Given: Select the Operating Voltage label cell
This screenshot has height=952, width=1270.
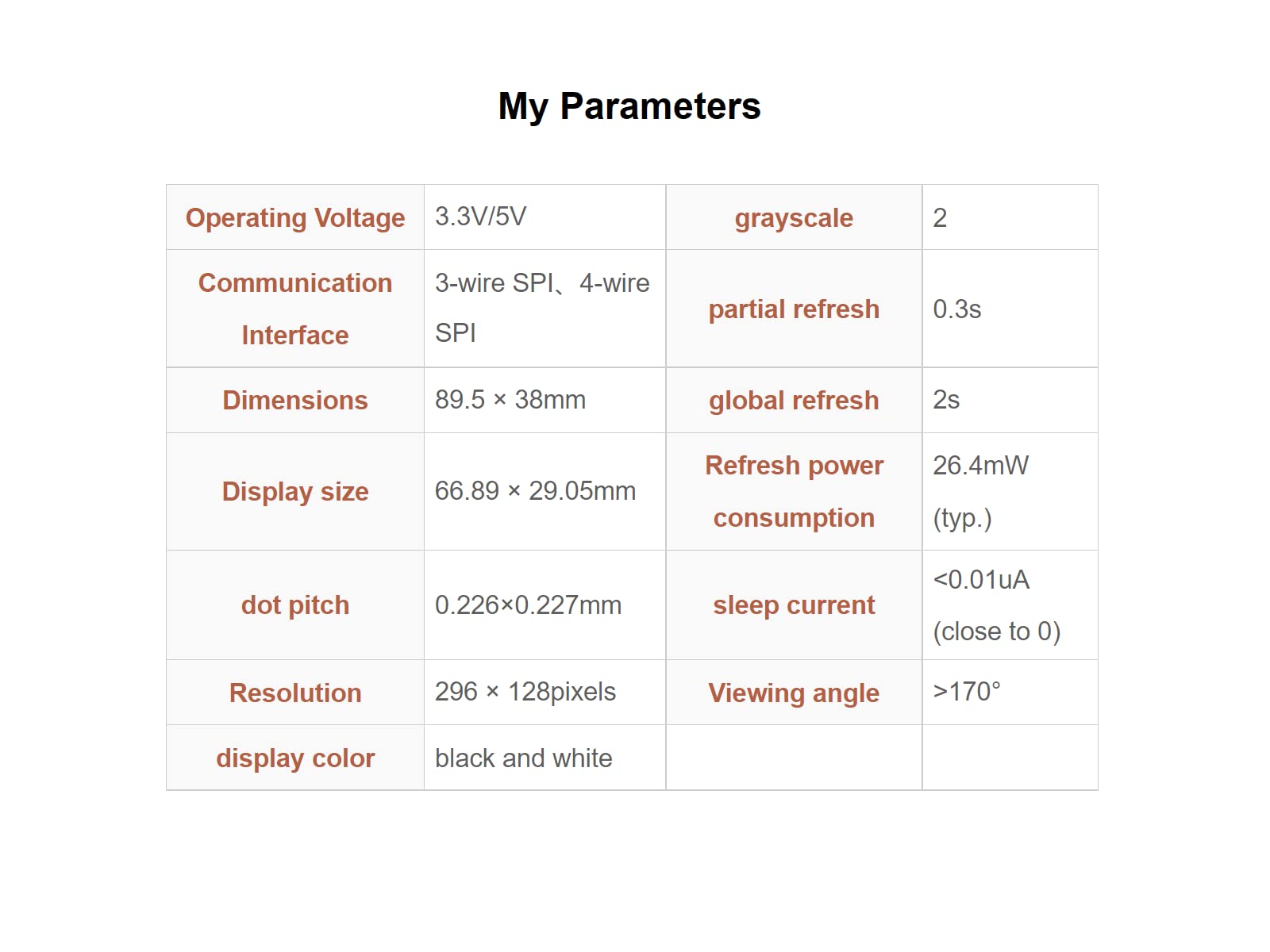Looking at the screenshot, I should pos(295,218).
